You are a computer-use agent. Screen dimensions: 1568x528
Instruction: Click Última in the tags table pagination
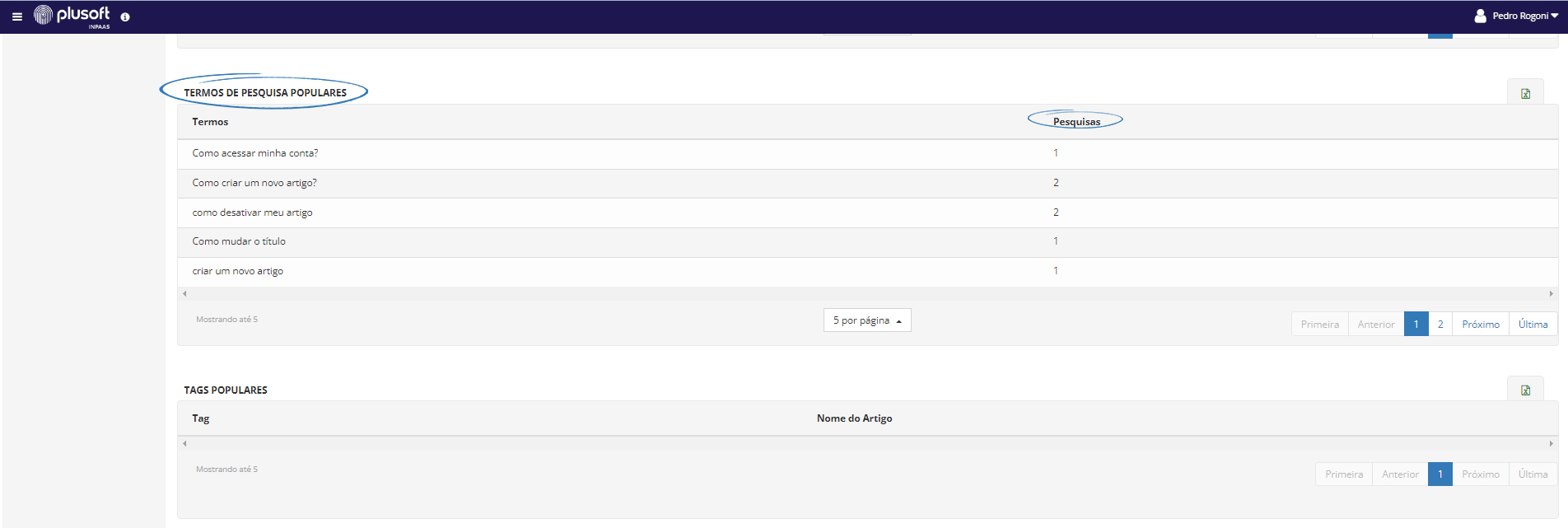tap(1533, 474)
